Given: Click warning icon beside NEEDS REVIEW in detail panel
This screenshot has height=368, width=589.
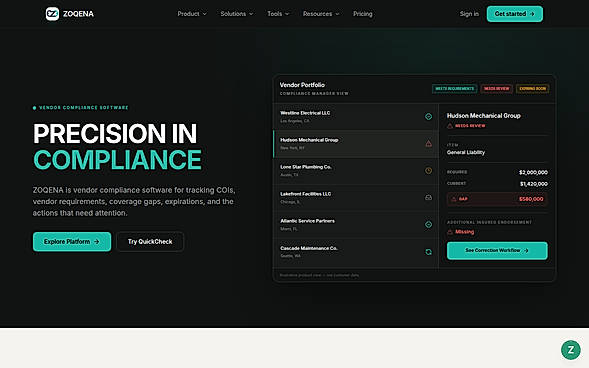Looking at the screenshot, I should pyautogui.click(x=450, y=126).
